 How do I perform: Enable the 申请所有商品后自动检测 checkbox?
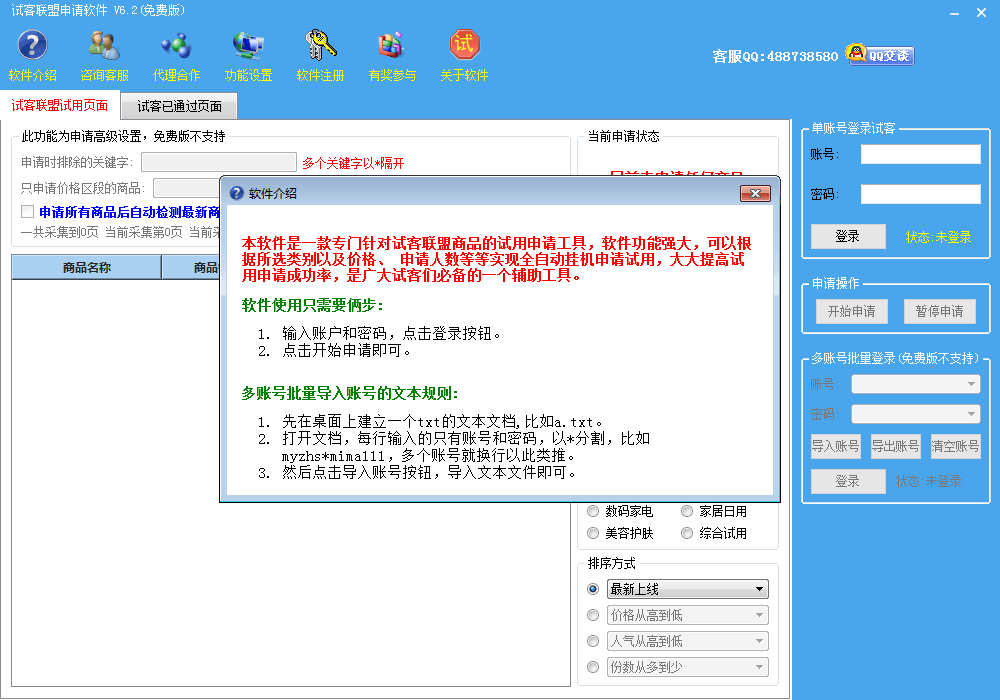(x=28, y=212)
